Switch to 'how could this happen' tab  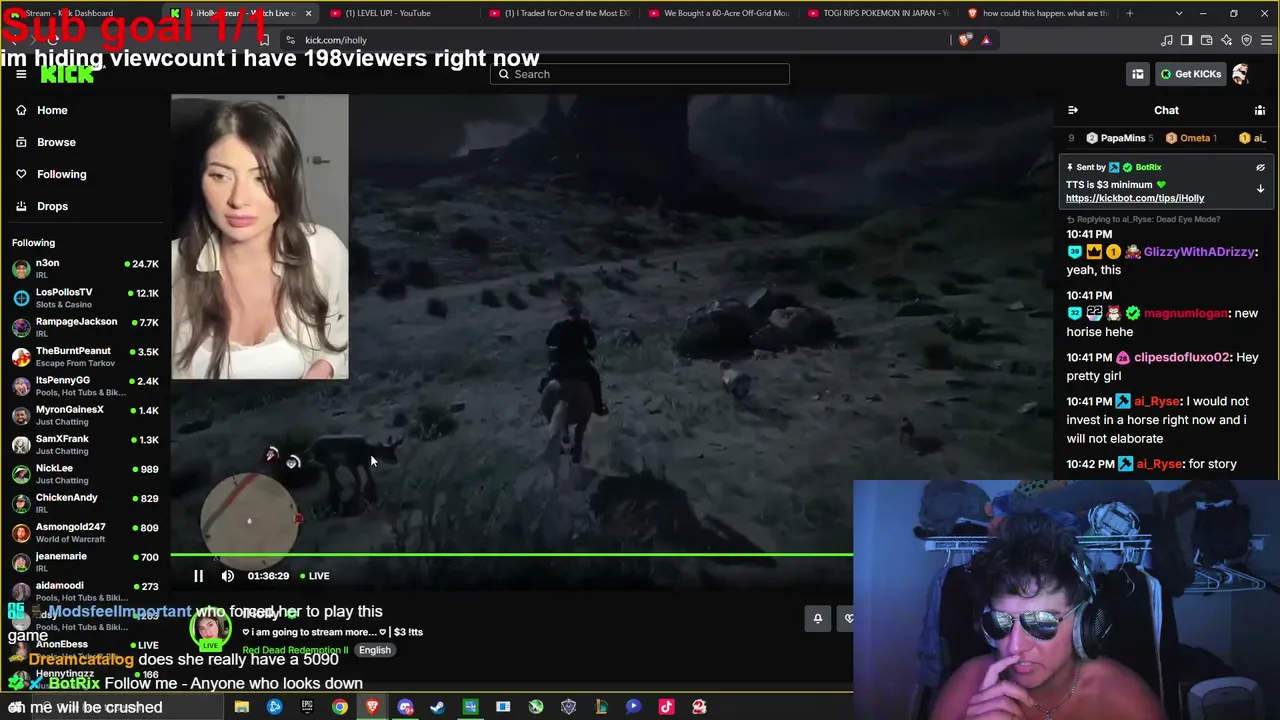point(1040,13)
